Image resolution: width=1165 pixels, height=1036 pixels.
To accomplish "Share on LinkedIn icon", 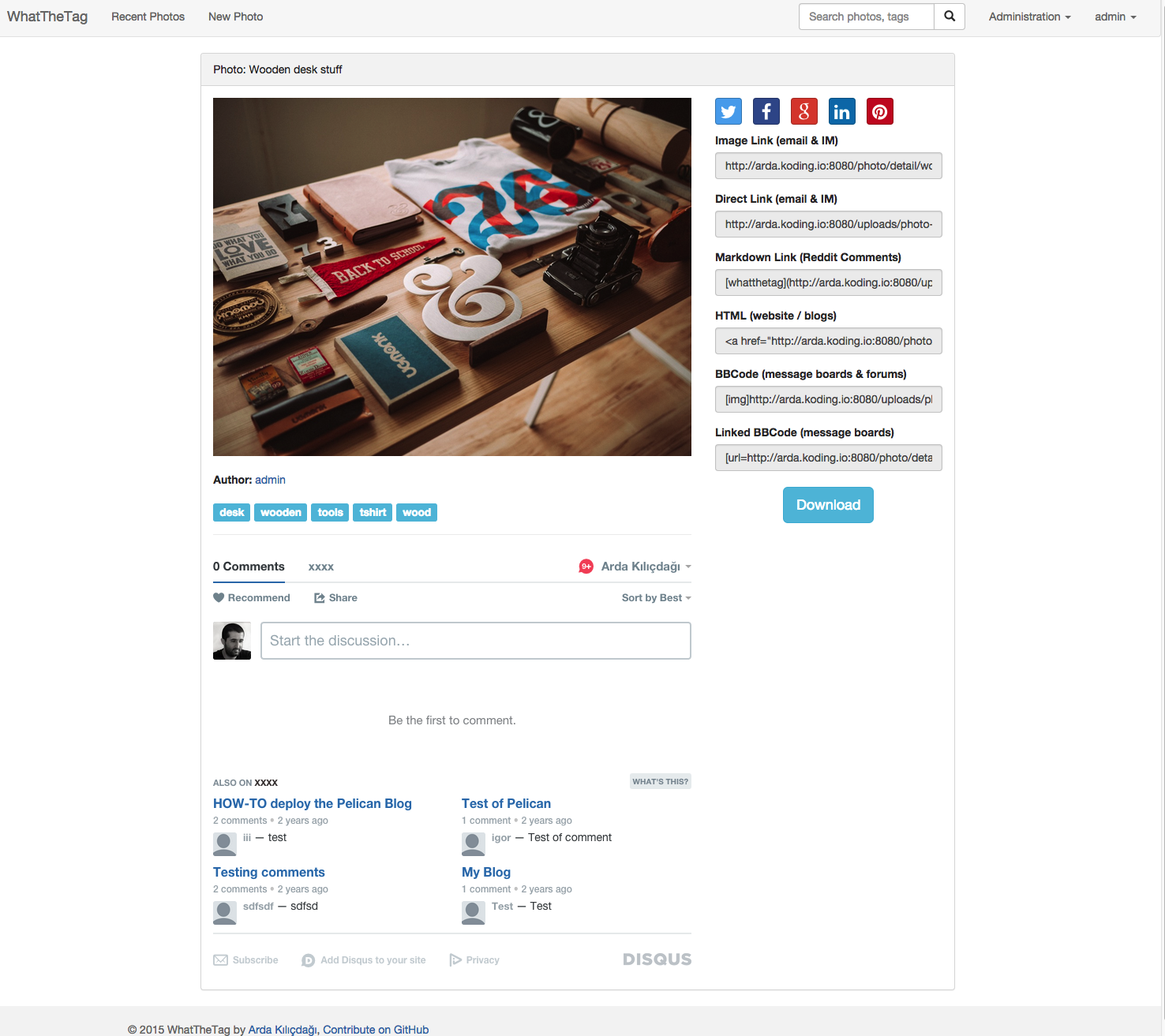I will pos(842,111).
